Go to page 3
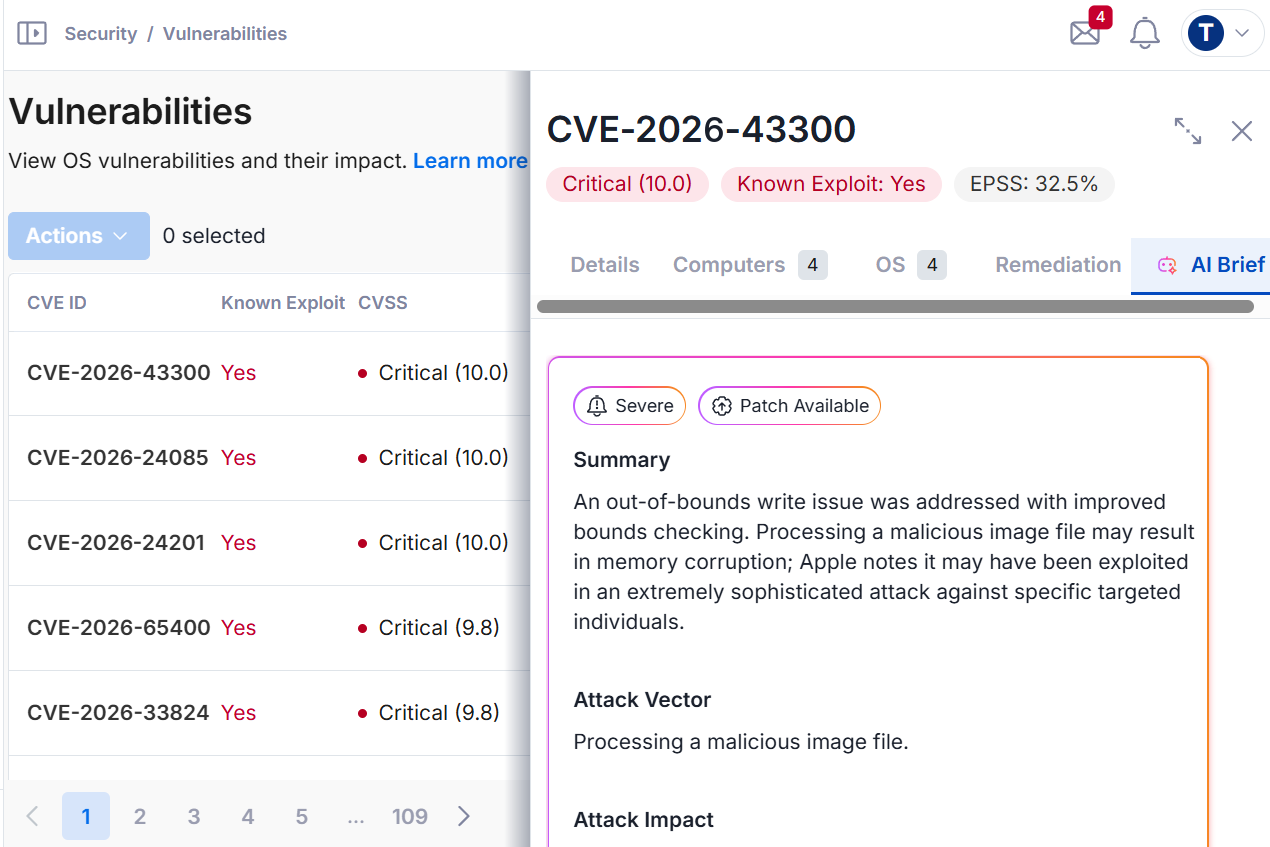Image resolution: width=1270 pixels, height=847 pixels. pos(194,816)
